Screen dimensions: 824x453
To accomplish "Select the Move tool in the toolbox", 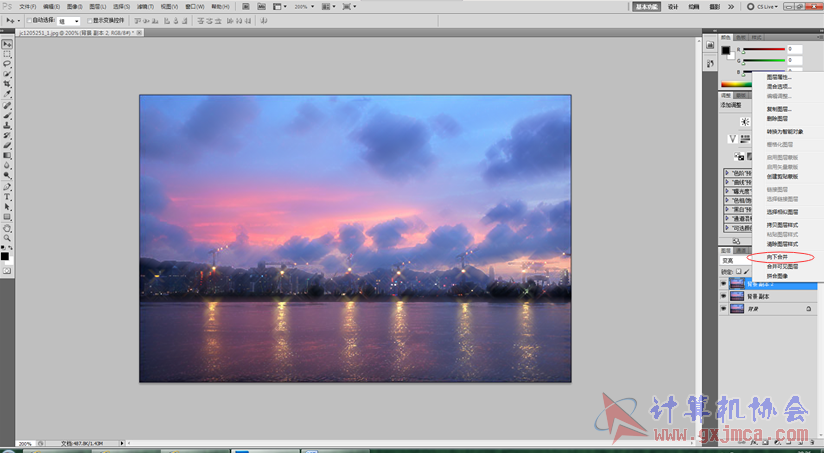I will [7, 44].
